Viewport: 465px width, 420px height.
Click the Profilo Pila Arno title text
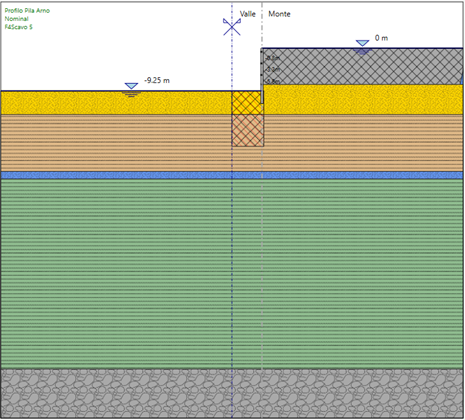click(27, 11)
